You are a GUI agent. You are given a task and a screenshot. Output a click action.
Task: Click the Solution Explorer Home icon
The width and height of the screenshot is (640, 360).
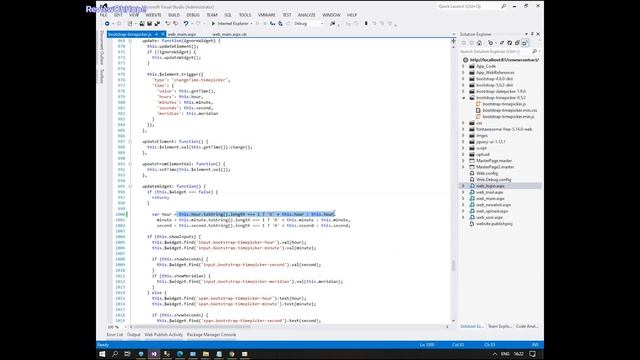click(x=479, y=43)
